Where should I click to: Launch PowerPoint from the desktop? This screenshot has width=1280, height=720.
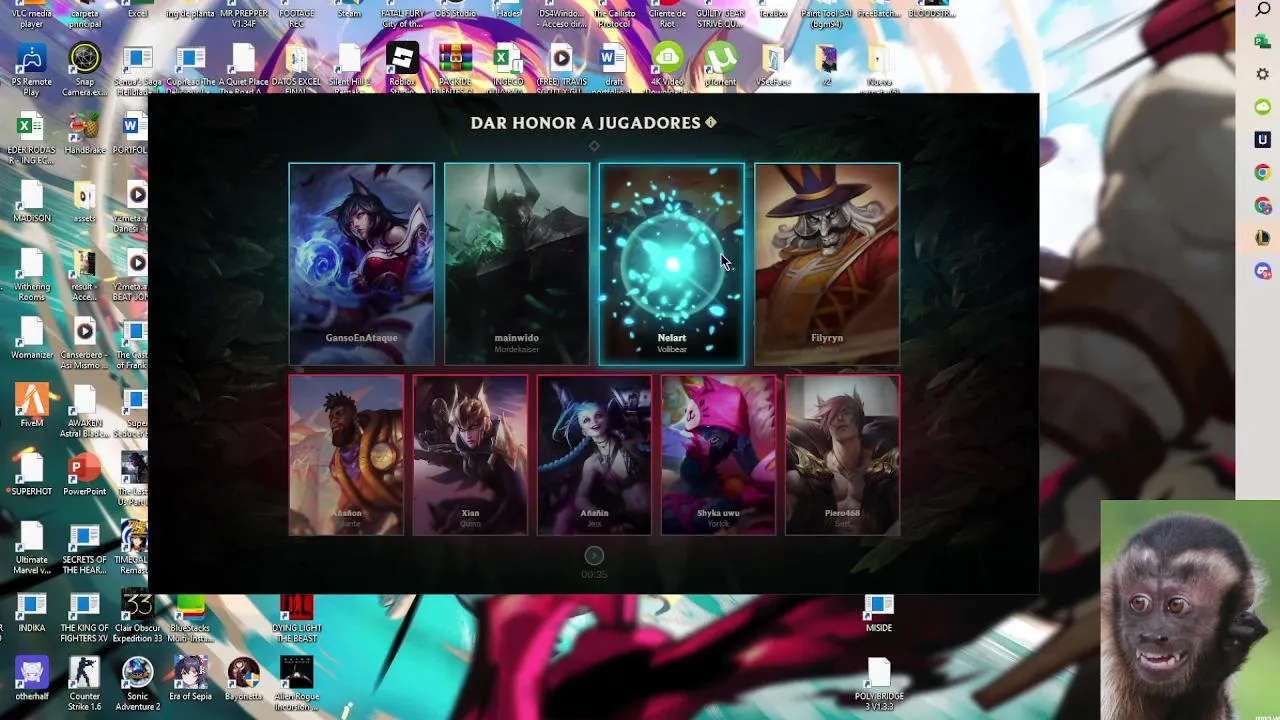[x=85, y=475]
